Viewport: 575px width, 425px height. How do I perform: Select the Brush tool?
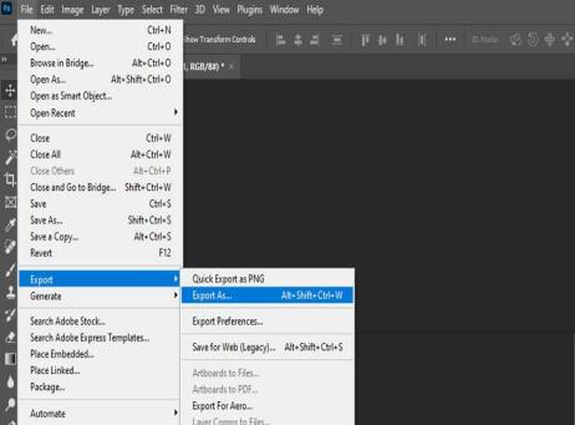[10, 270]
